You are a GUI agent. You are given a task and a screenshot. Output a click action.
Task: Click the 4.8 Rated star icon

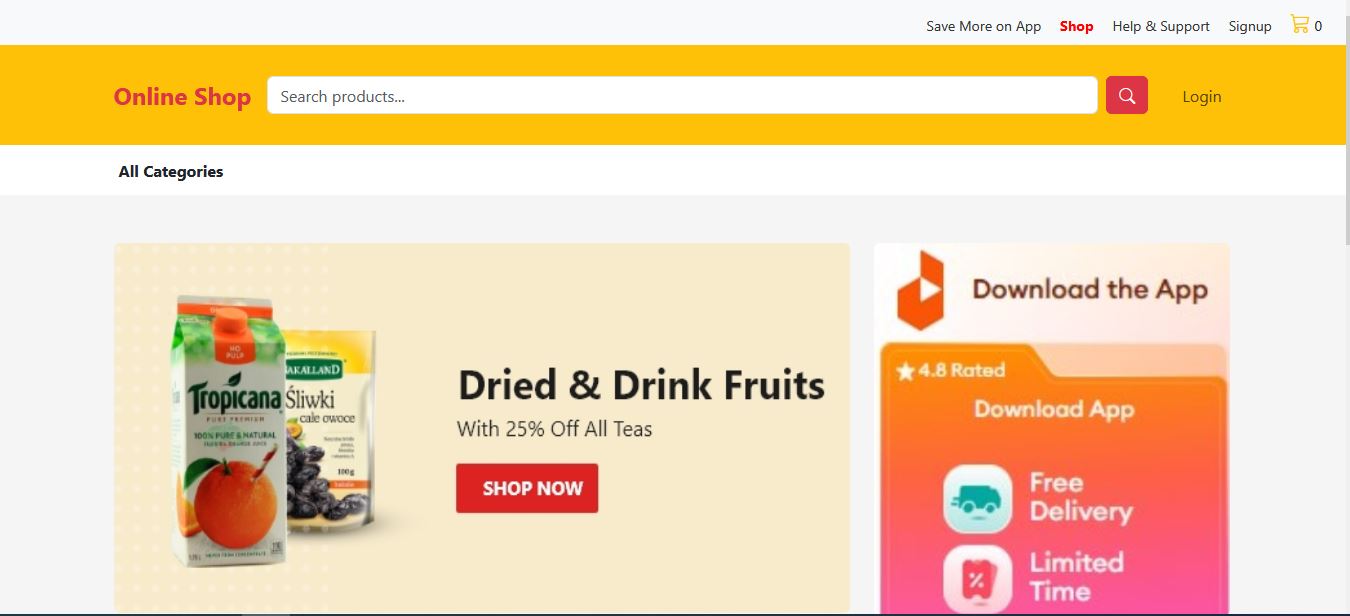pyautogui.click(x=906, y=371)
